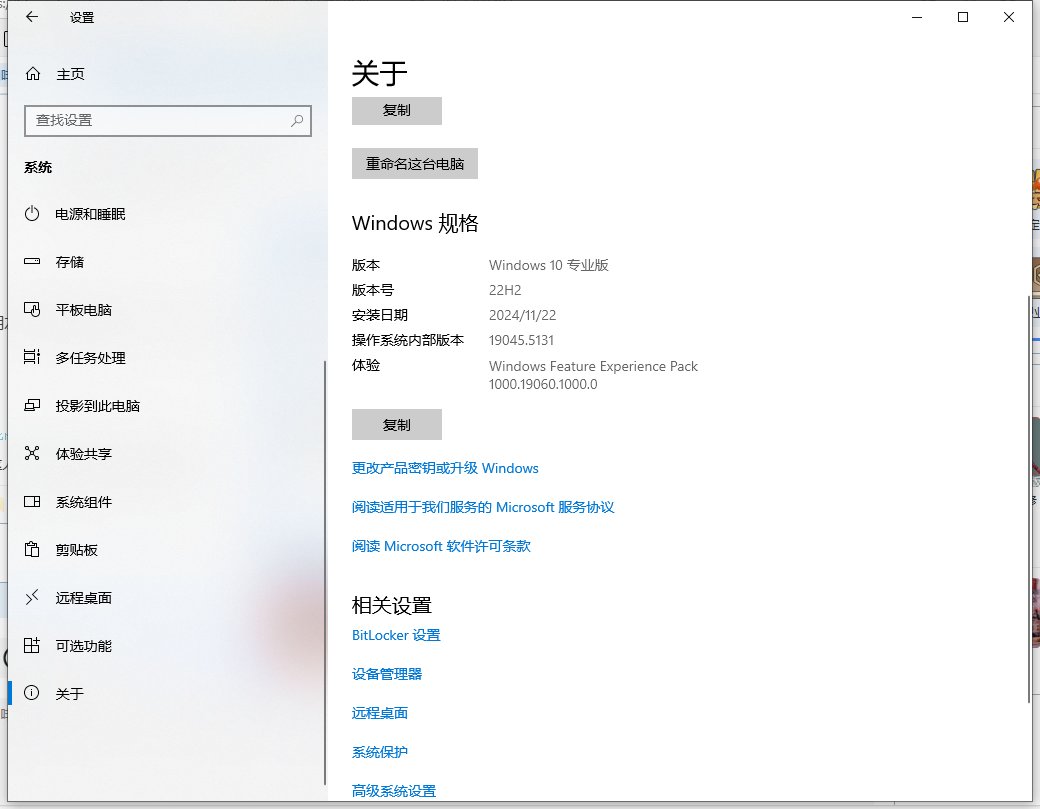
Task: Open the BitLocker 设置 link
Action: pos(396,635)
